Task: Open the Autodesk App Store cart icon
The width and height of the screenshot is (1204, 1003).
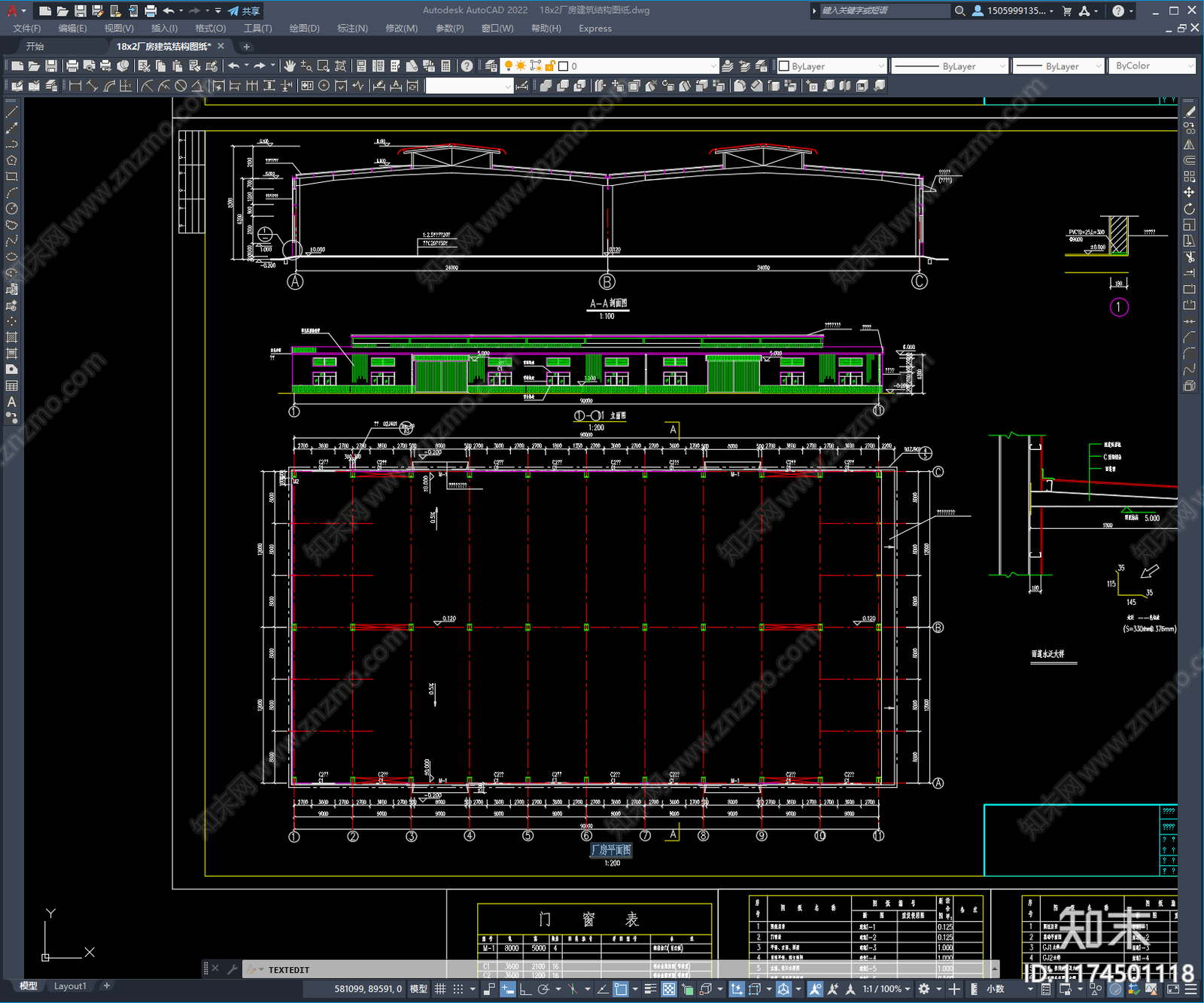Action: [x=1066, y=11]
